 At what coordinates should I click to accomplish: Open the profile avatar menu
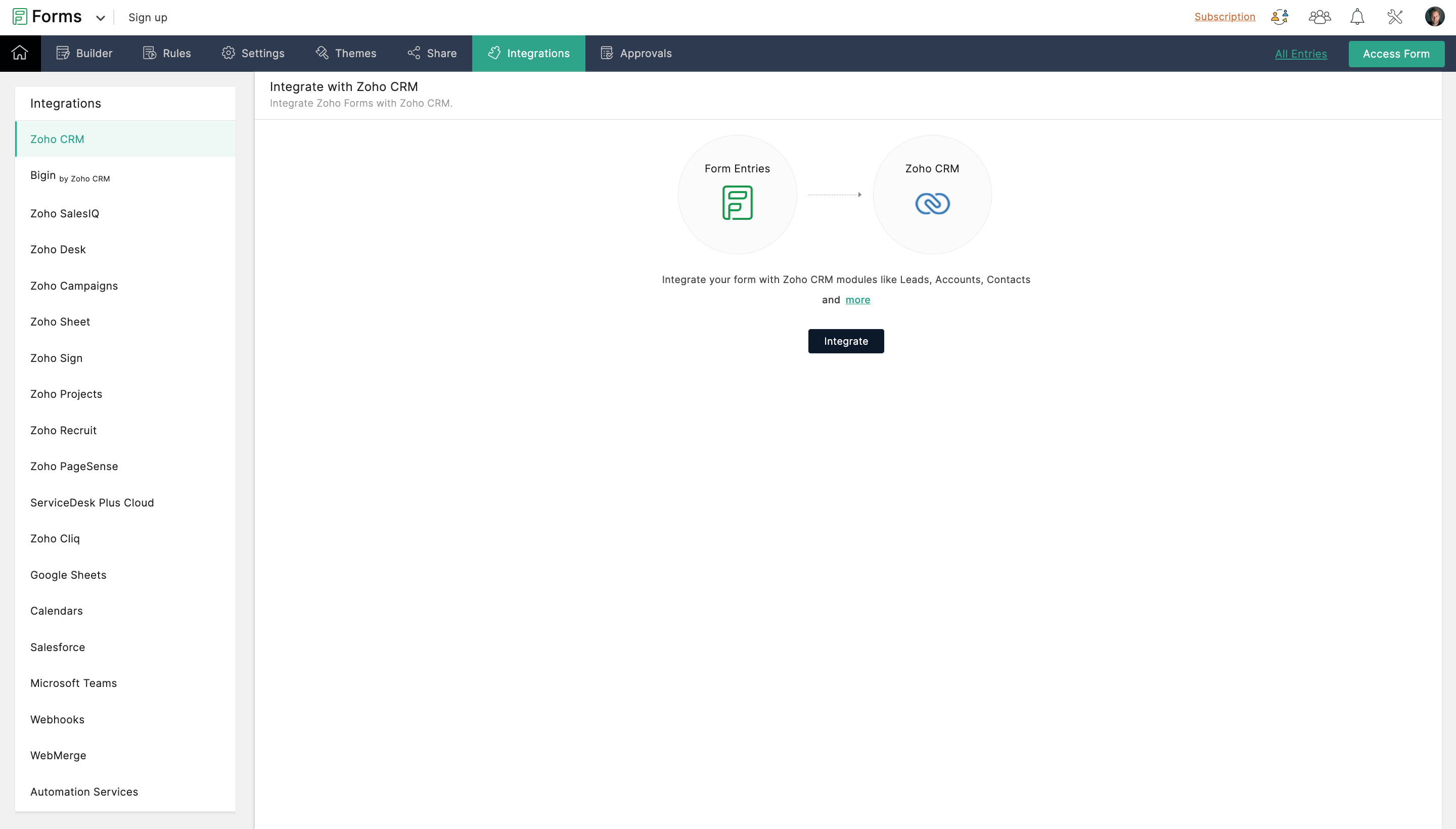1434,17
